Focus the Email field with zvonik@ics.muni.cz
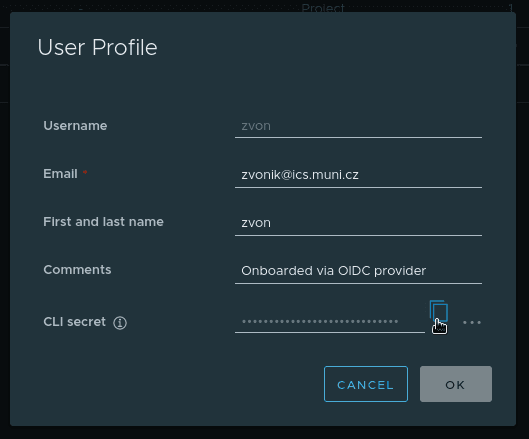The height and width of the screenshot is (439, 529). point(358,175)
